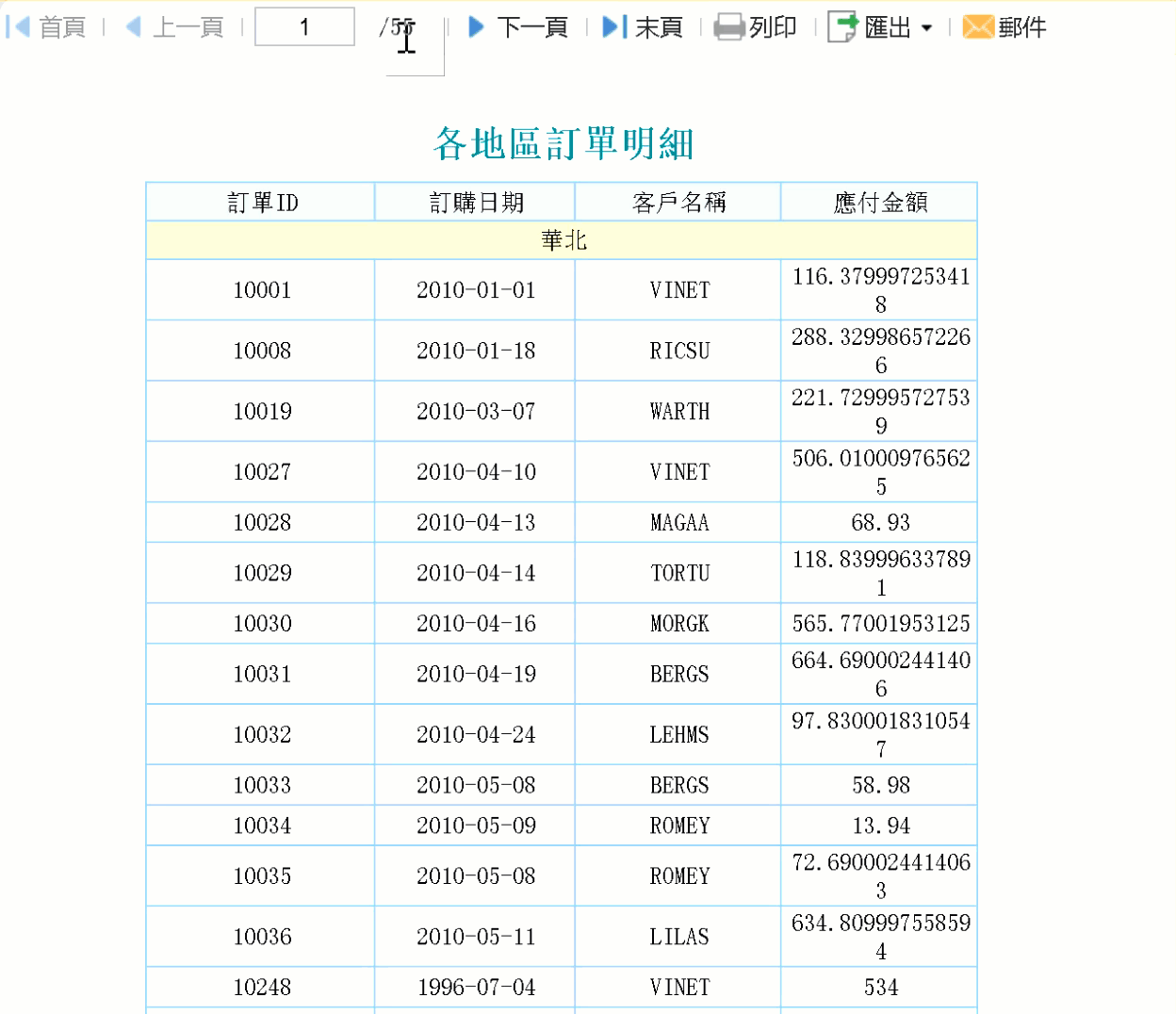Click date 2010-04-10 cell
This screenshot has height=1014, width=1176.
[475, 471]
